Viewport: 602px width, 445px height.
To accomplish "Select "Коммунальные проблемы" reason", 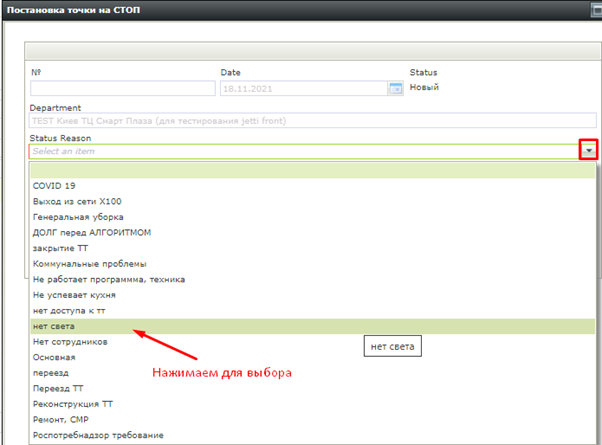I will tap(313, 264).
